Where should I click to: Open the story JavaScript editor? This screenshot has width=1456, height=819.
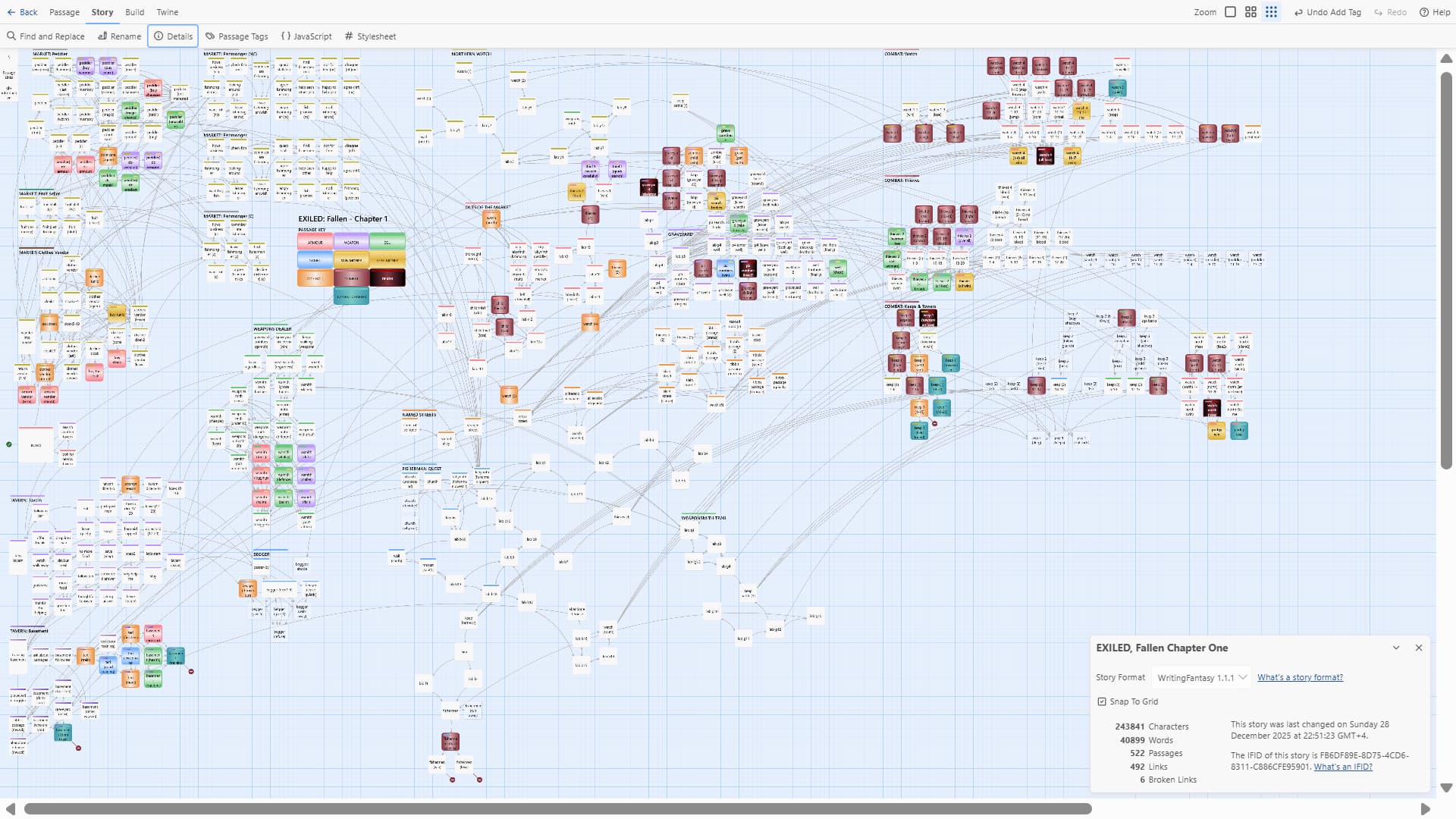tap(306, 36)
